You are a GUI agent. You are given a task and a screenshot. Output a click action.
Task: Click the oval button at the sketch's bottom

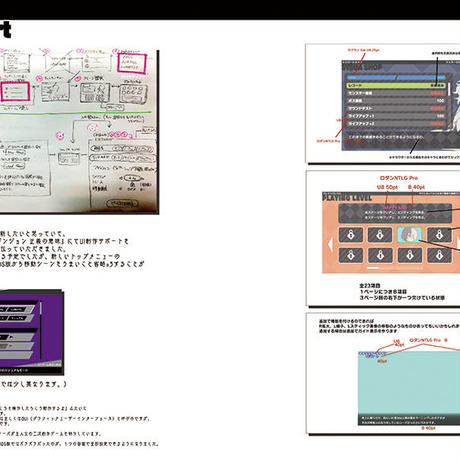coord(122,203)
